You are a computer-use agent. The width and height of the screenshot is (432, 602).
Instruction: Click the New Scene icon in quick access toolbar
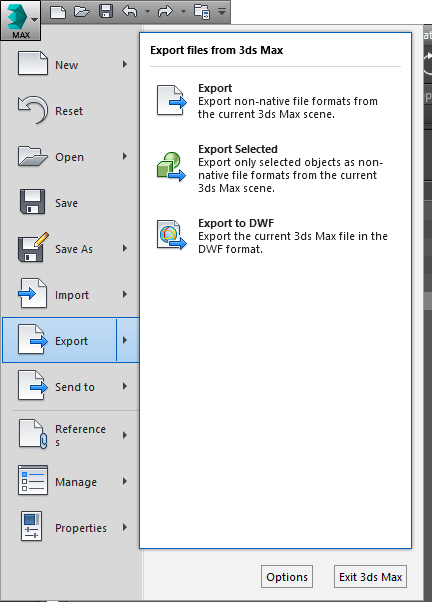[58, 12]
